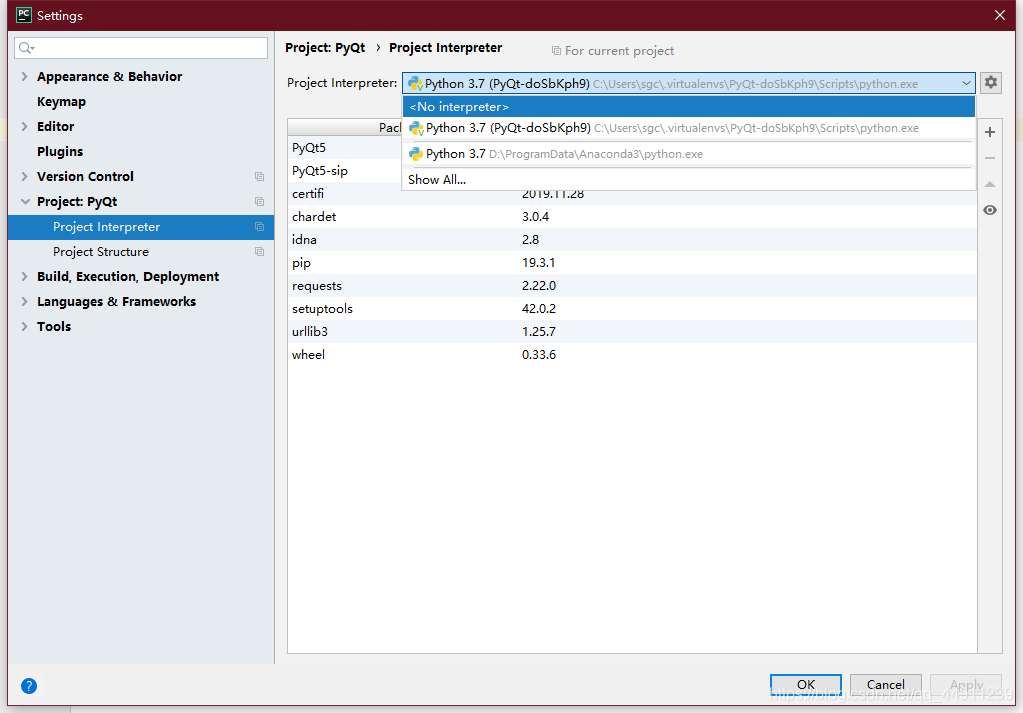Choose Python 3.7 (PyQt-doSbKph9) virtualenv option
Image resolution: width=1023 pixels, height=713 pixels.
[x=688, y=128]
